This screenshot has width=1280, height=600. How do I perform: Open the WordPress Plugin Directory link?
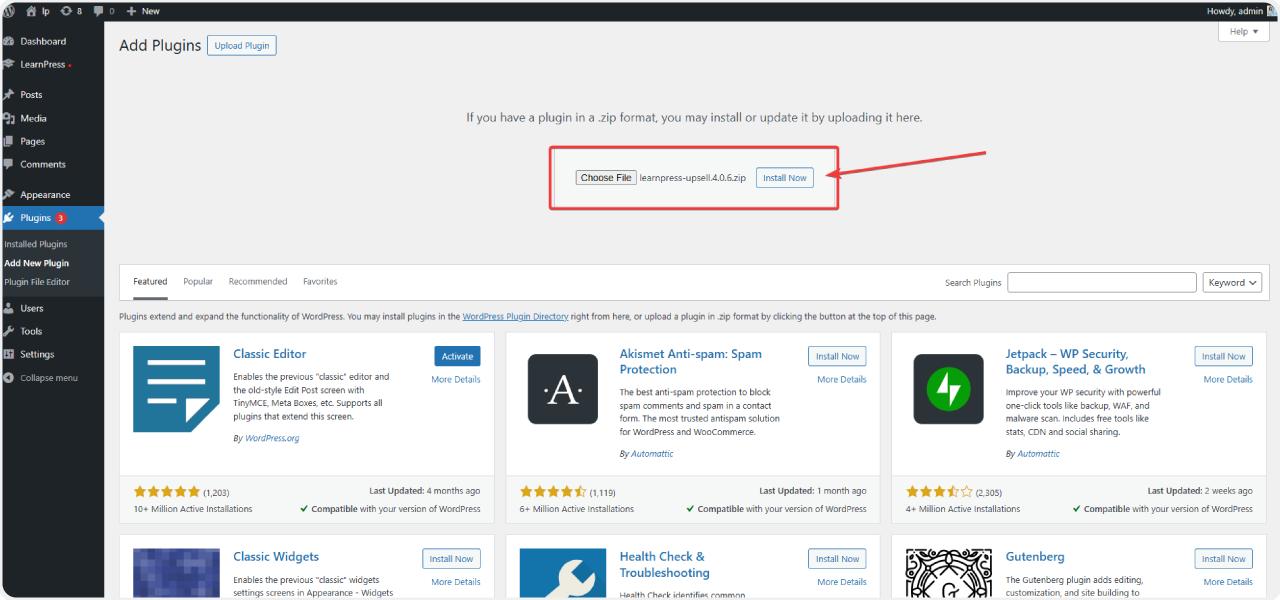[x=515, y=316]
